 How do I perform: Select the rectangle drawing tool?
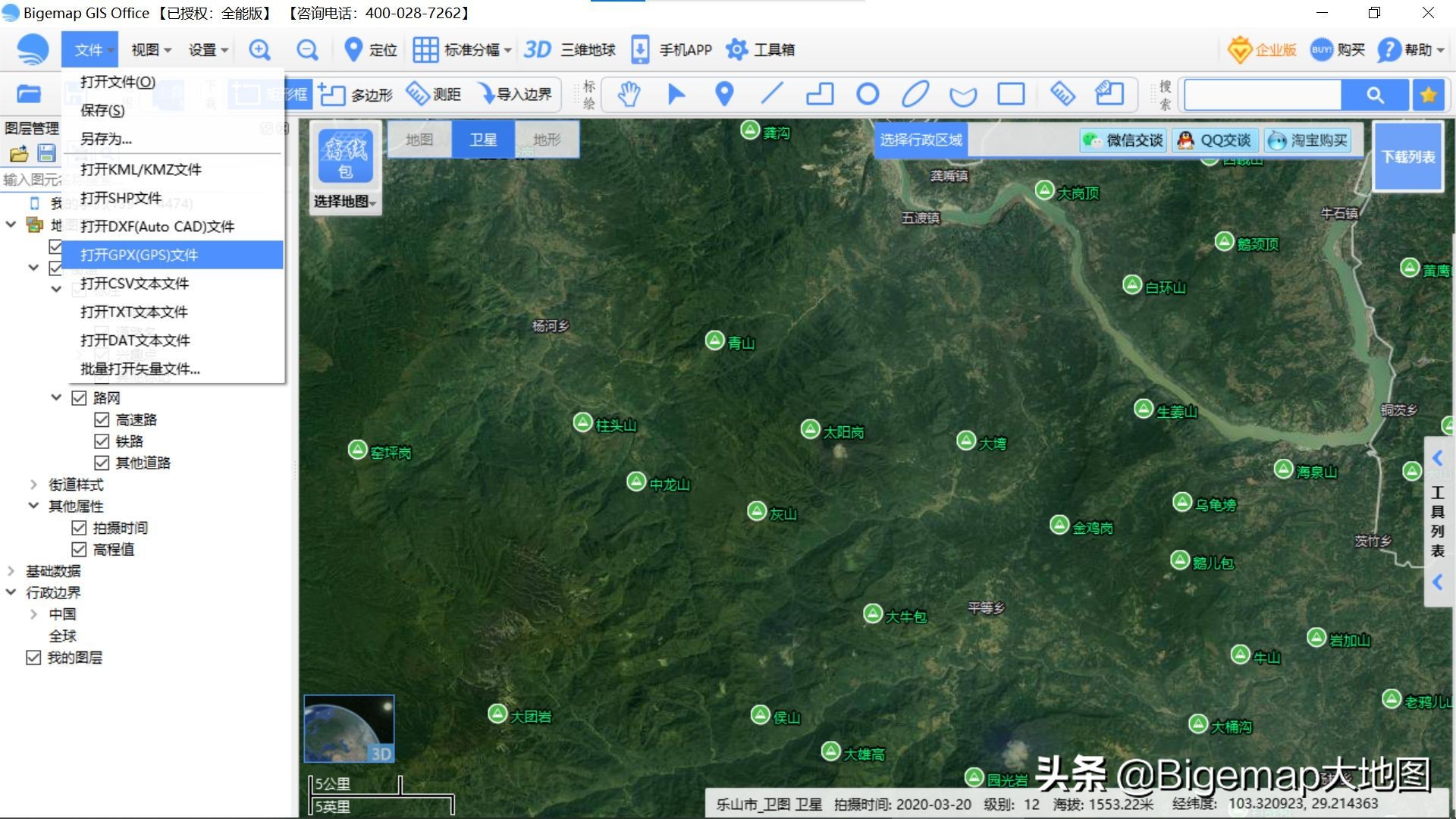coord(1011,94)
